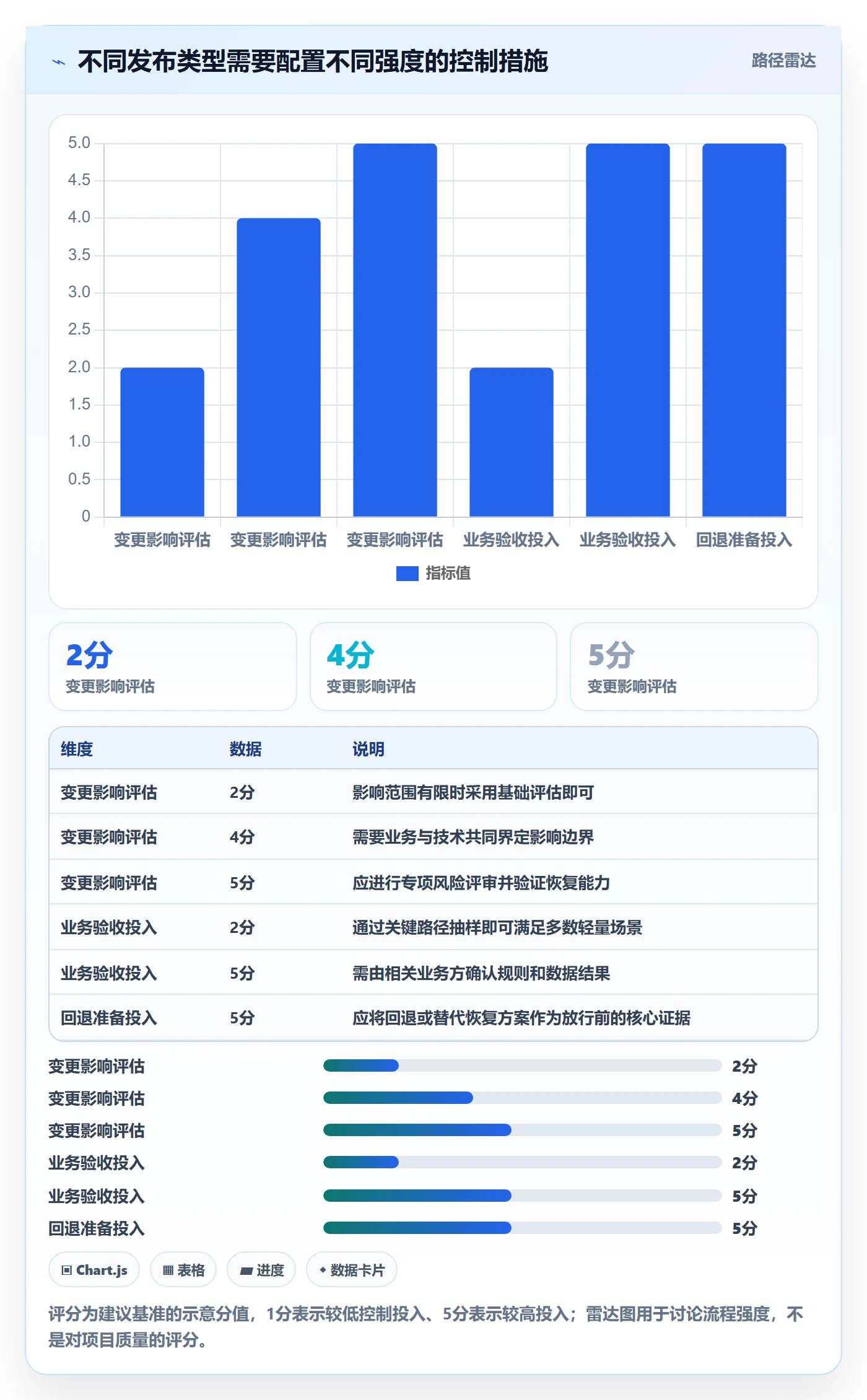867x1400 pixels.
Task: Click the 说明 column header
Action: 368,750
